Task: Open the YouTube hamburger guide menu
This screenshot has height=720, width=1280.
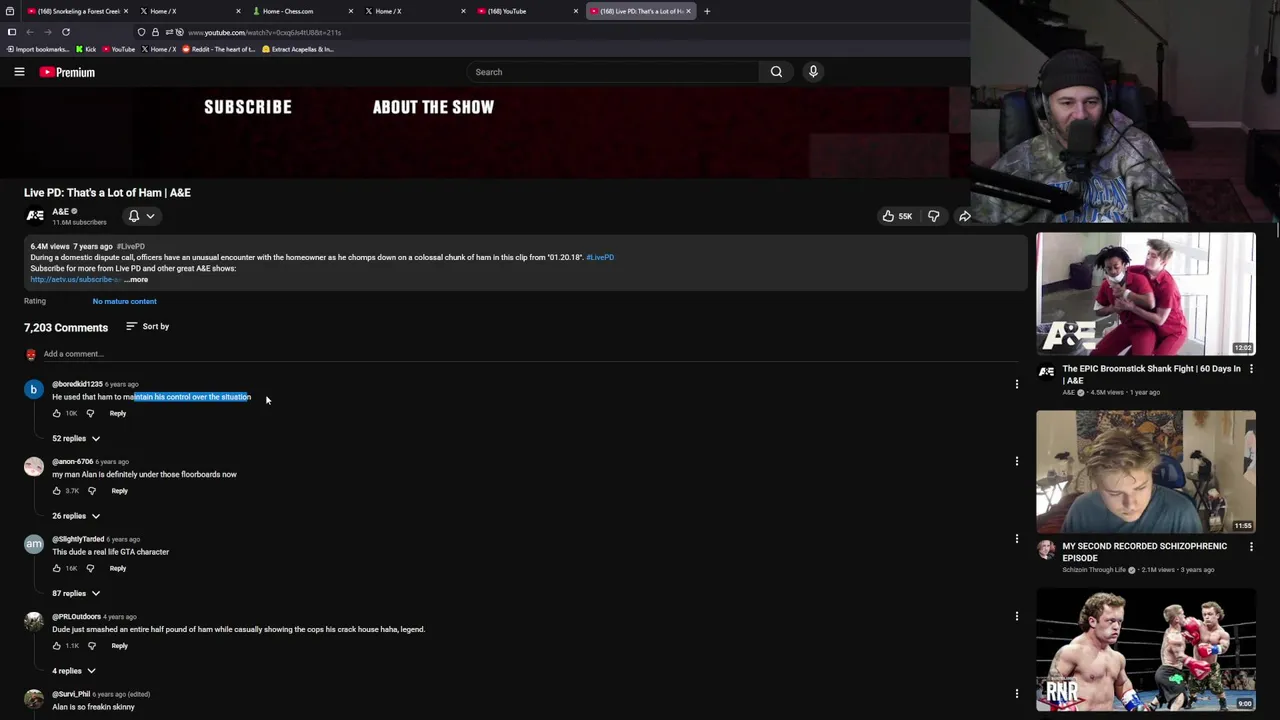Action: pyautogui.click(x=19, y=72)
